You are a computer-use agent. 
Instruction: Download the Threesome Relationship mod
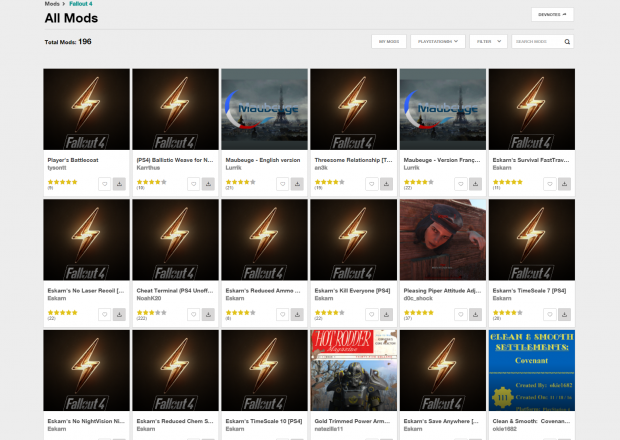(x=386, y=184)
